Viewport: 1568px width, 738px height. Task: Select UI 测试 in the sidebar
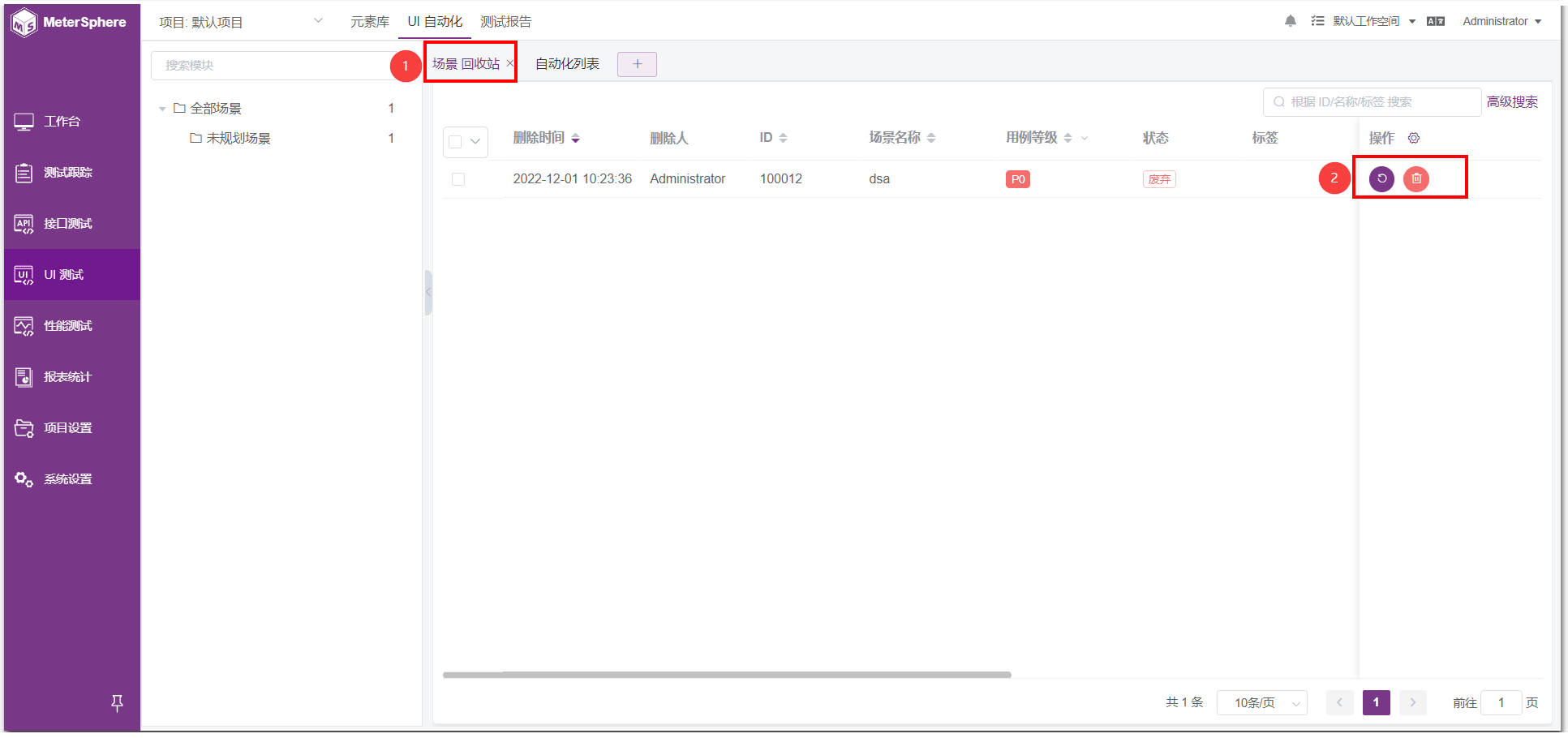(71, 275)
